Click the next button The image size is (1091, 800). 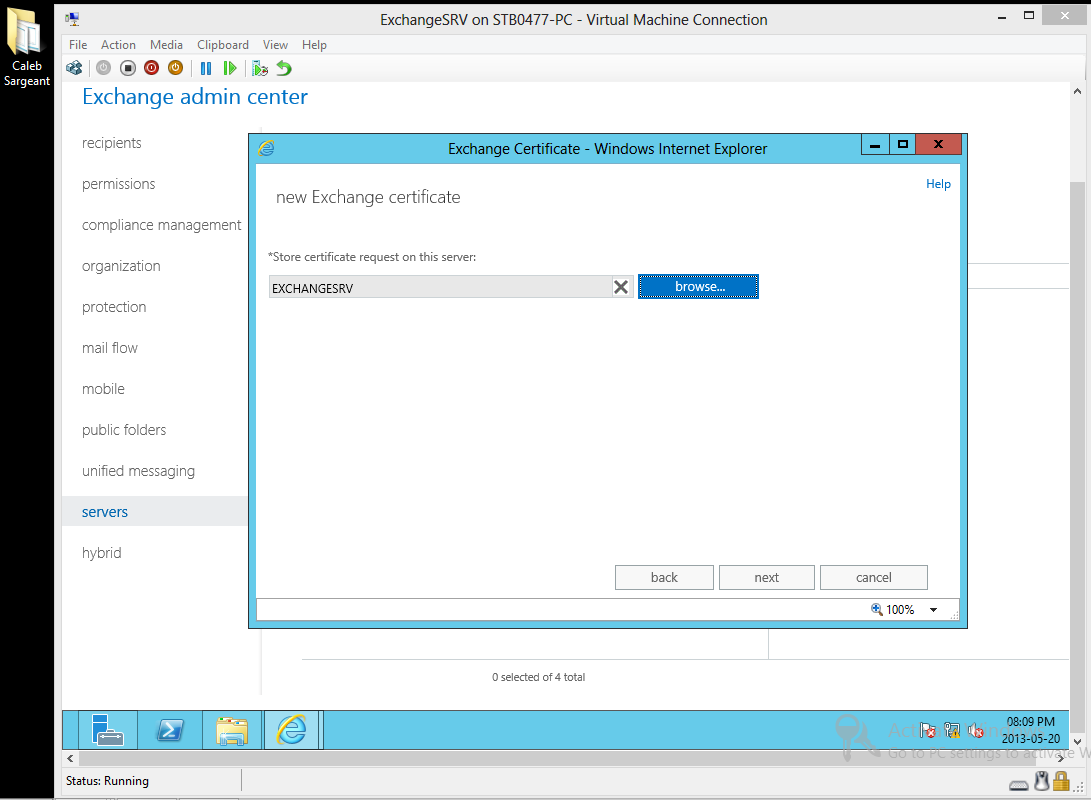pyautogui.click(x=766, y=577)
